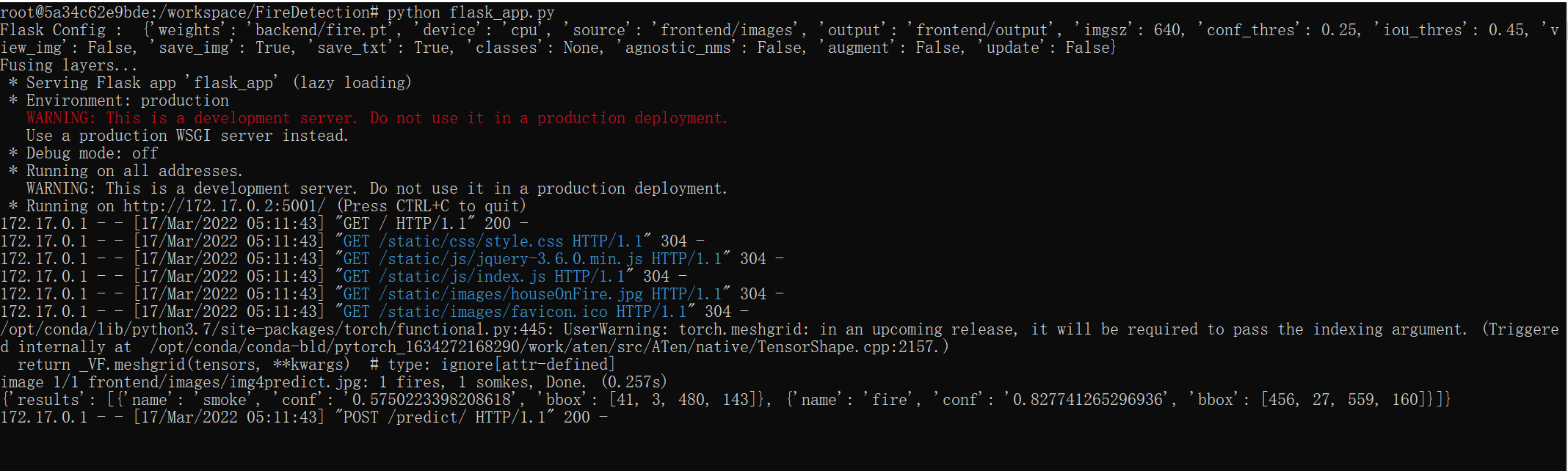Click the 'python flask_app.py' command text
This screenshot has height=471, width=1568.
pos(471,12)
